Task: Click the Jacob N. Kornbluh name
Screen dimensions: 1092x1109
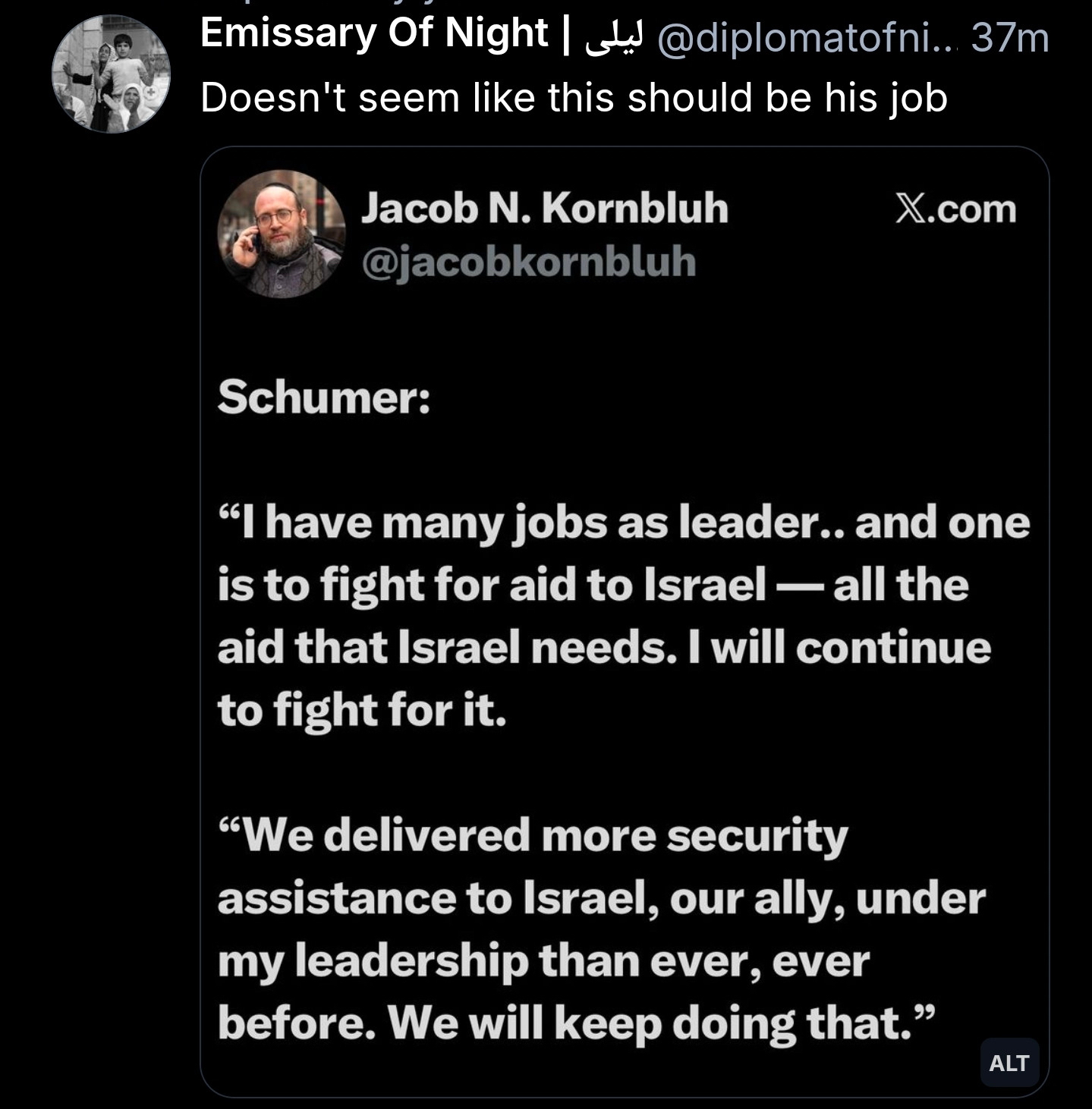Action: coord(544,208)
